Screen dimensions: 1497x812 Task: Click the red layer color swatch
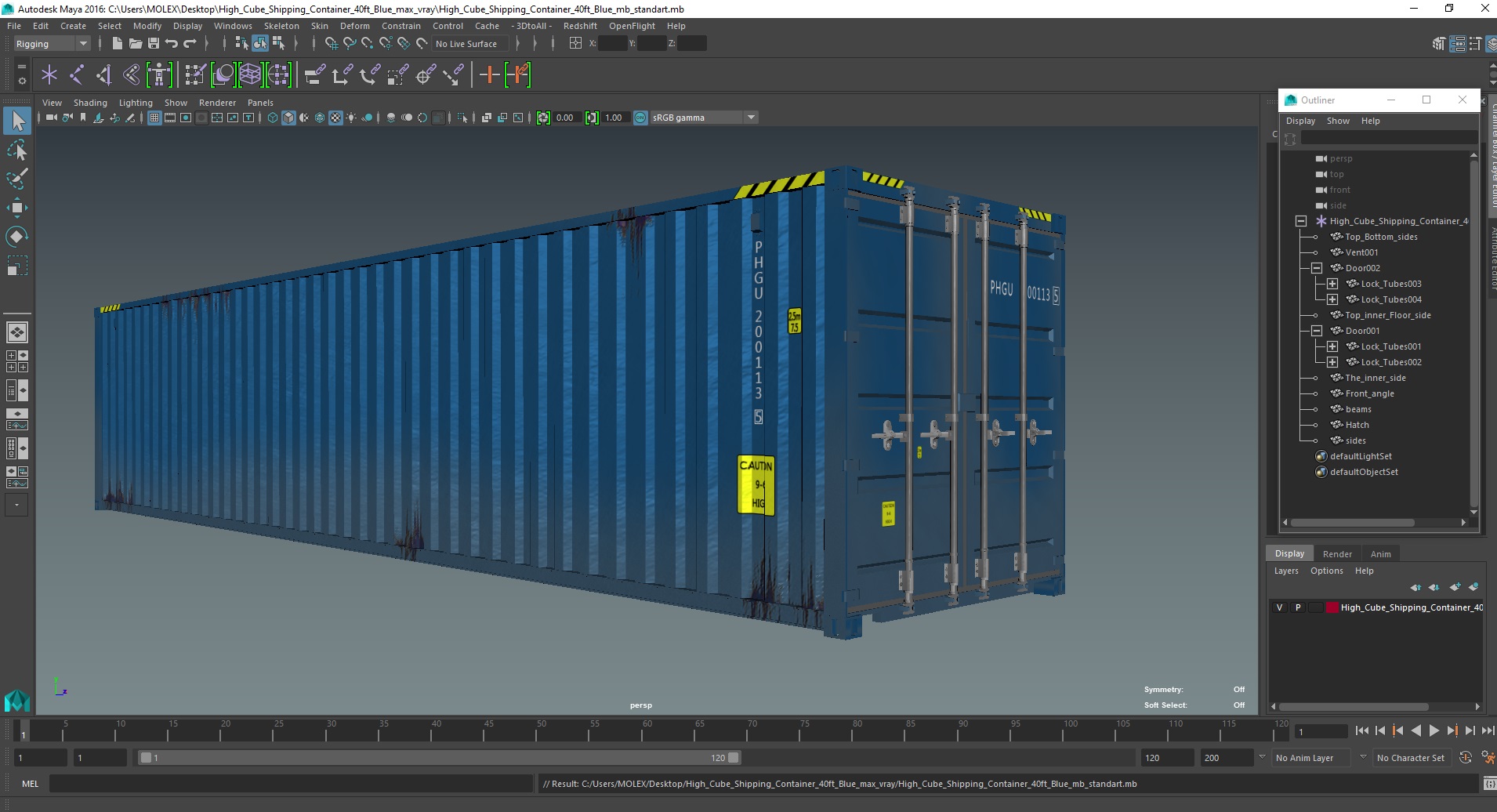pyautogui.click(x=1332, y=607)
